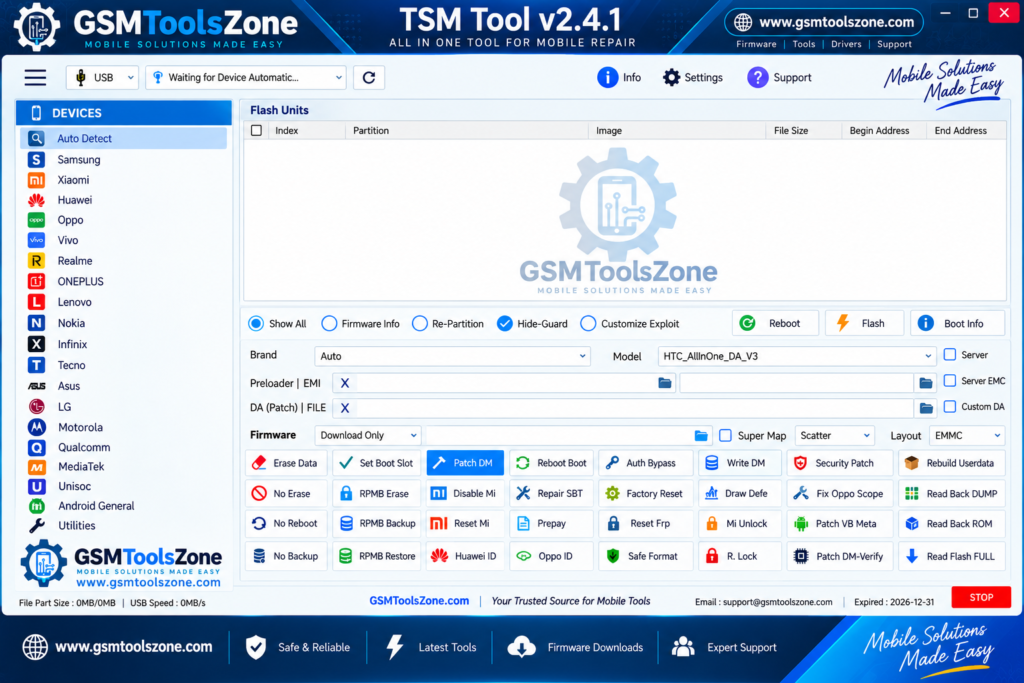Click the Patch DM button
Screen dimensions: 1024x683
(465, 463)
